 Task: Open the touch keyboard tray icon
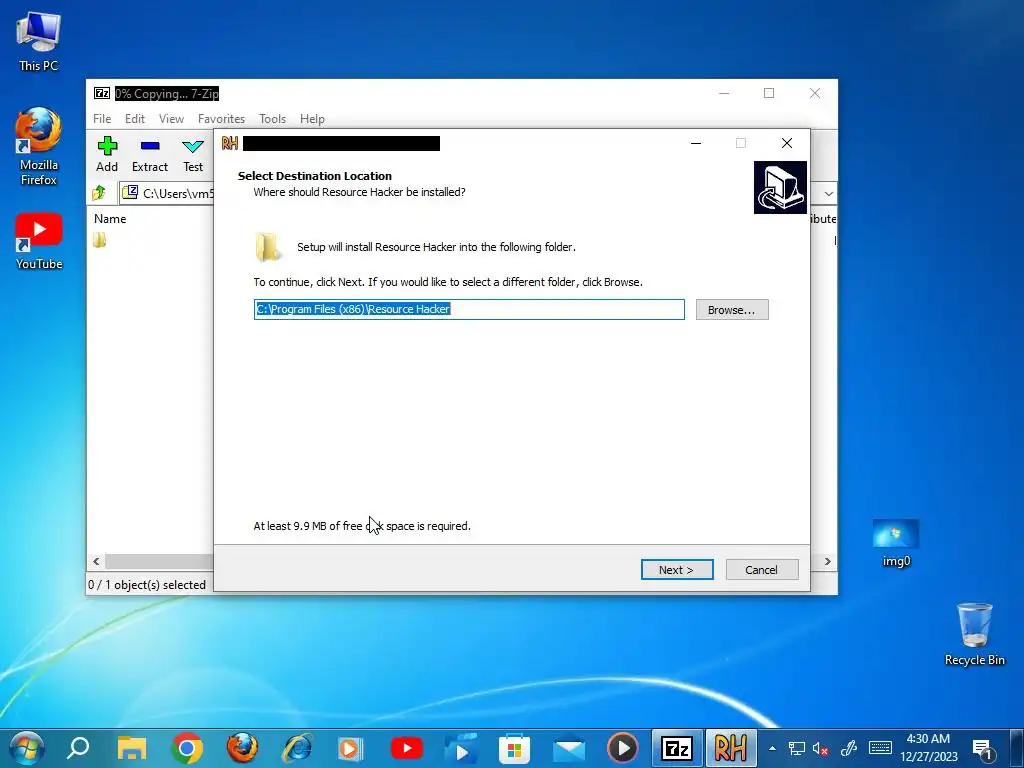click(880, 748)
